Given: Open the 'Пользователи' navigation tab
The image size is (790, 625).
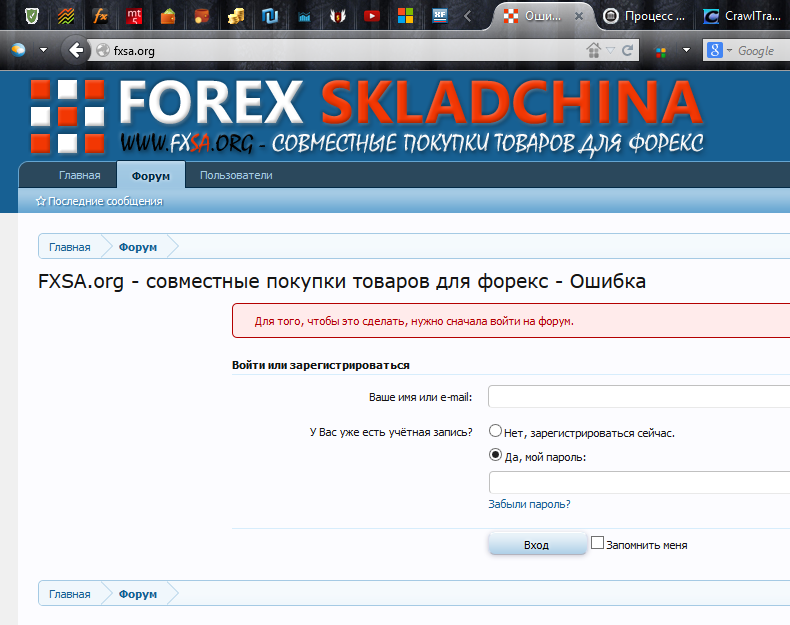Looking at the screenshot, I should pyautogui.click(x=236, y=175).
